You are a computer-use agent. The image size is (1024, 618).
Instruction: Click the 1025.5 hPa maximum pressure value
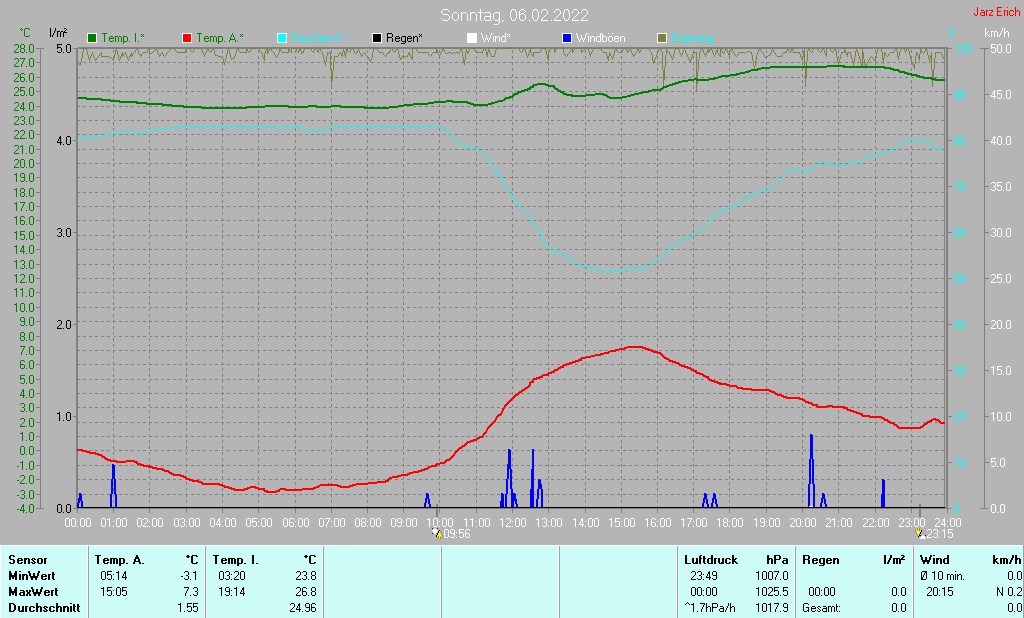[x=772, y=591]
